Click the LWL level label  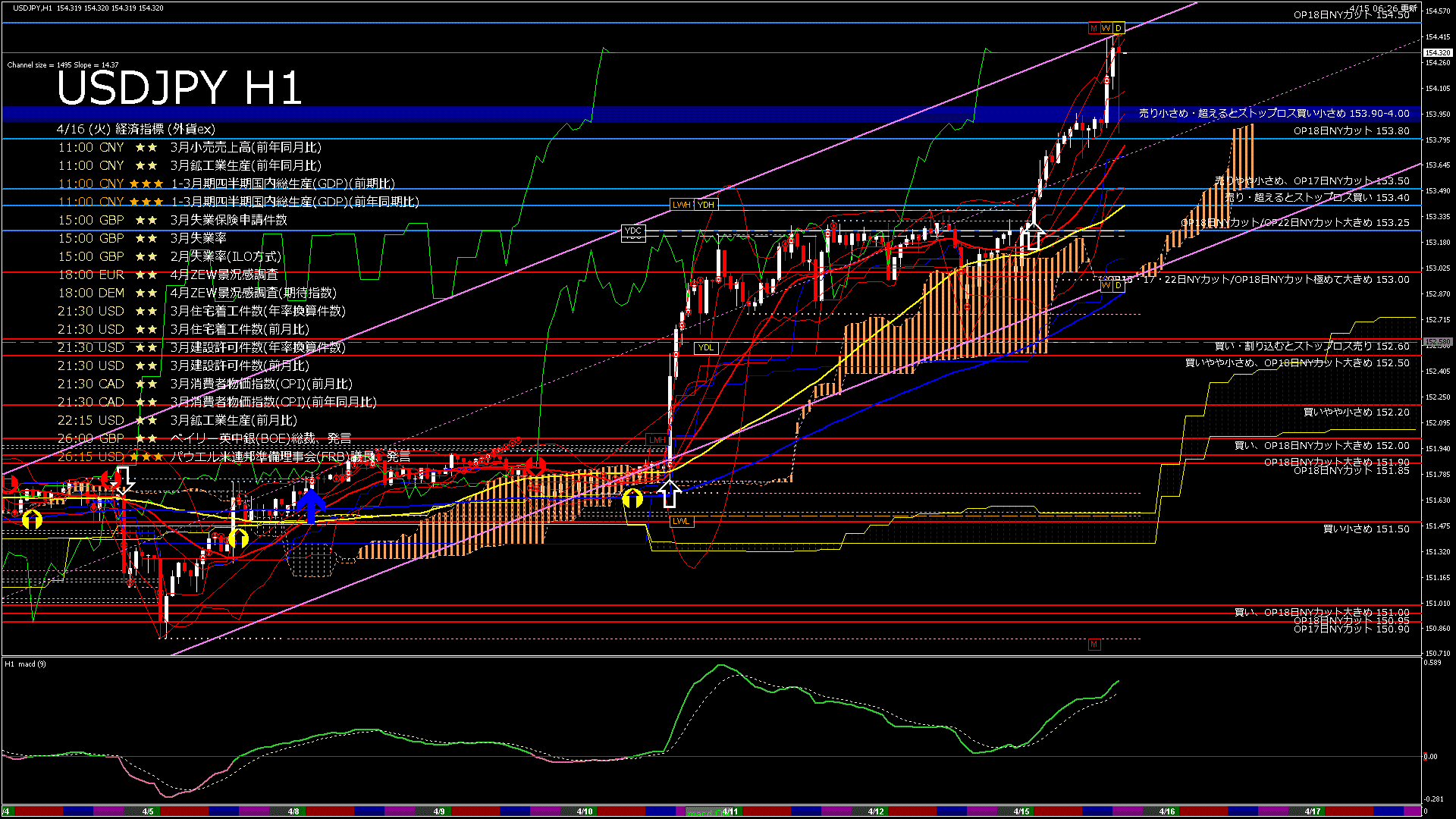click(681, 521)
